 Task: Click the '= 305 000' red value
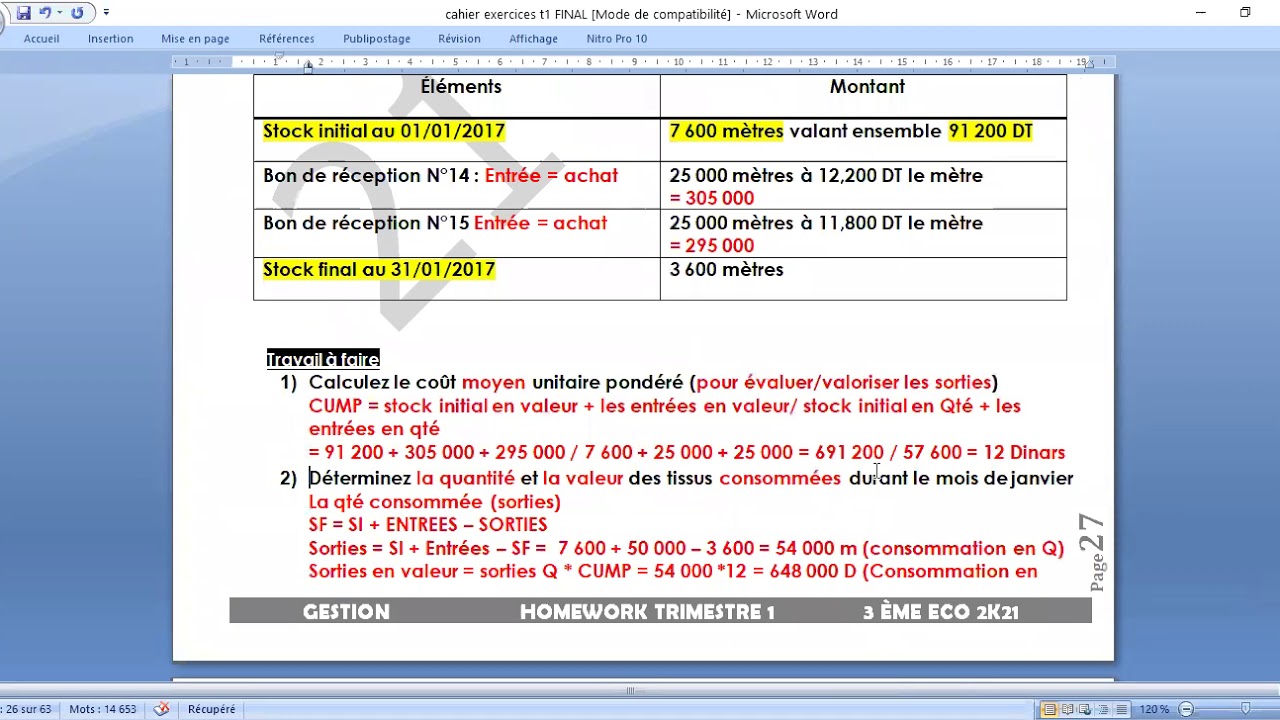(x=712, y=198)
